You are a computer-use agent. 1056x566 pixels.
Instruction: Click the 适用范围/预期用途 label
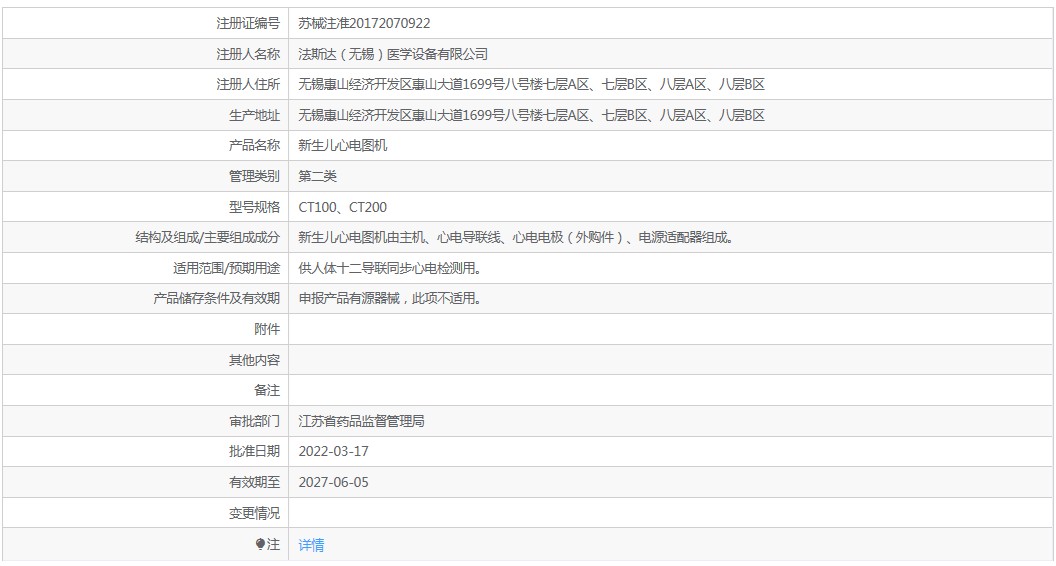(226, 268)
